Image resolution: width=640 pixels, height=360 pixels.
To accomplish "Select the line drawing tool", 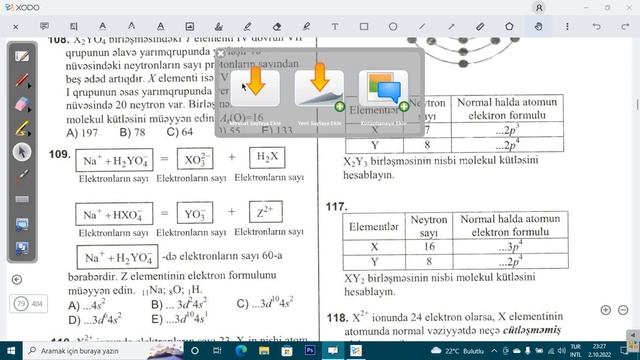I will tap(422, 27).
